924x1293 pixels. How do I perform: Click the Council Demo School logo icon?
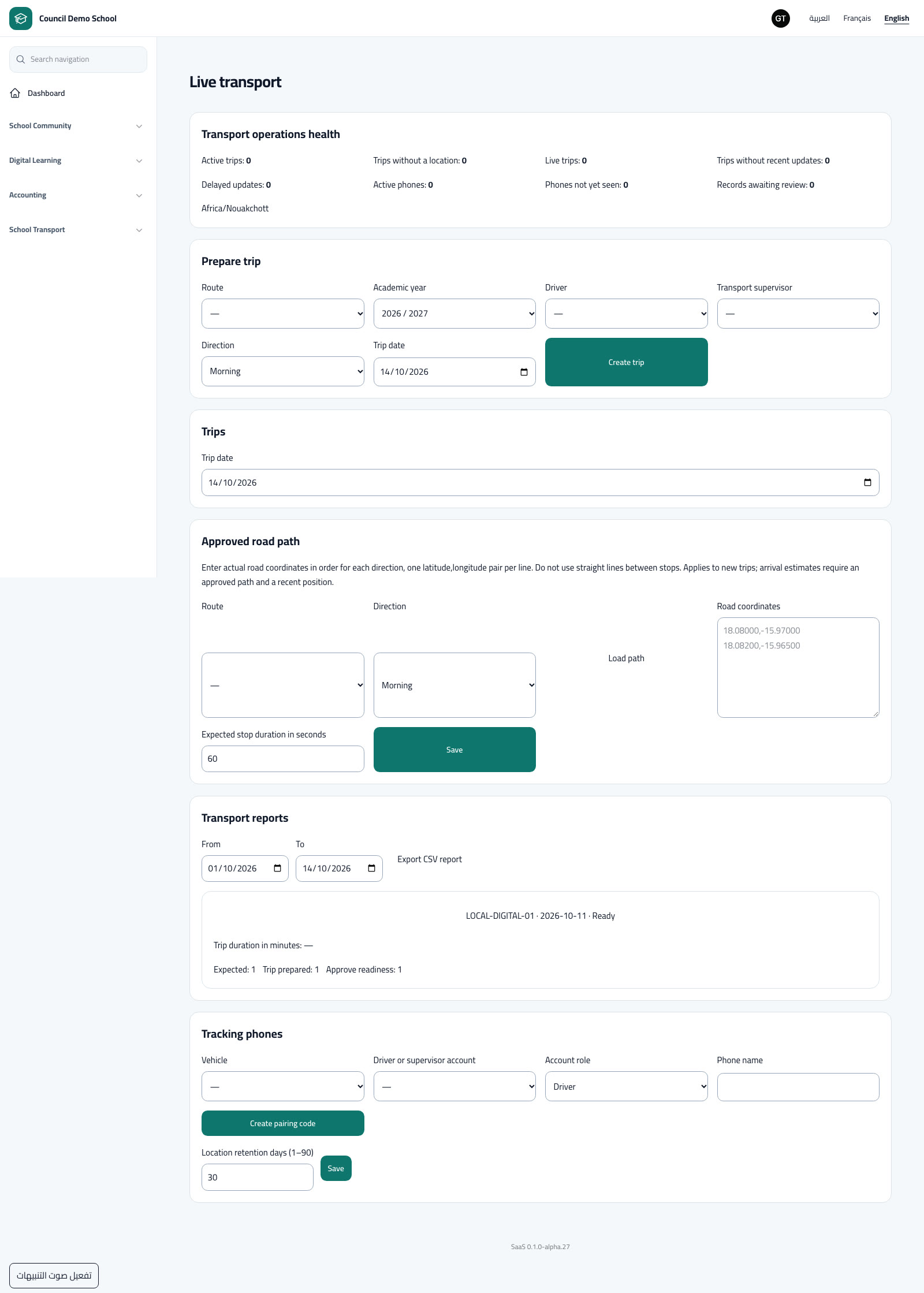(21, 18)
